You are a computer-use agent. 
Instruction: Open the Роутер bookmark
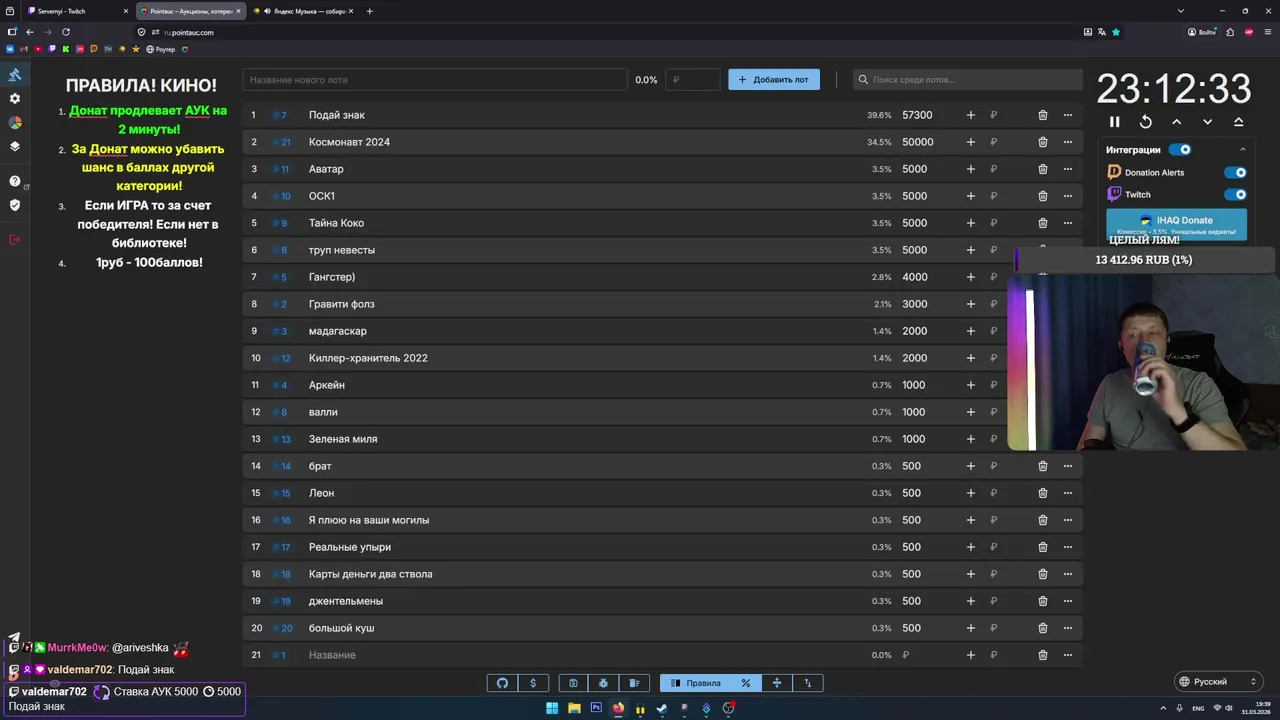pyautogui.click(x=160, y=49)
